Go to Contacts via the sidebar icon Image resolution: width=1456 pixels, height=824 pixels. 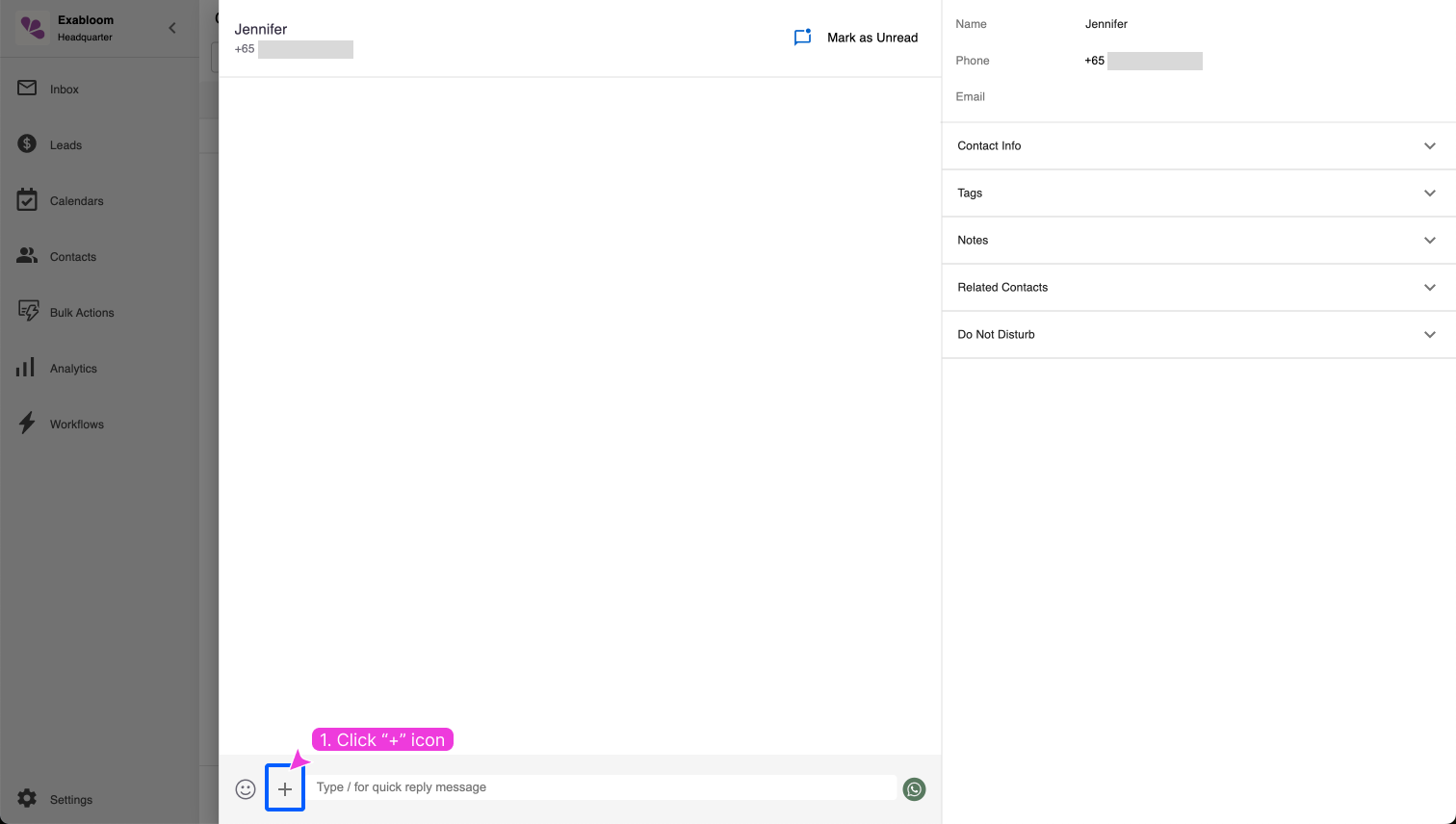click(x=72, y=256)
